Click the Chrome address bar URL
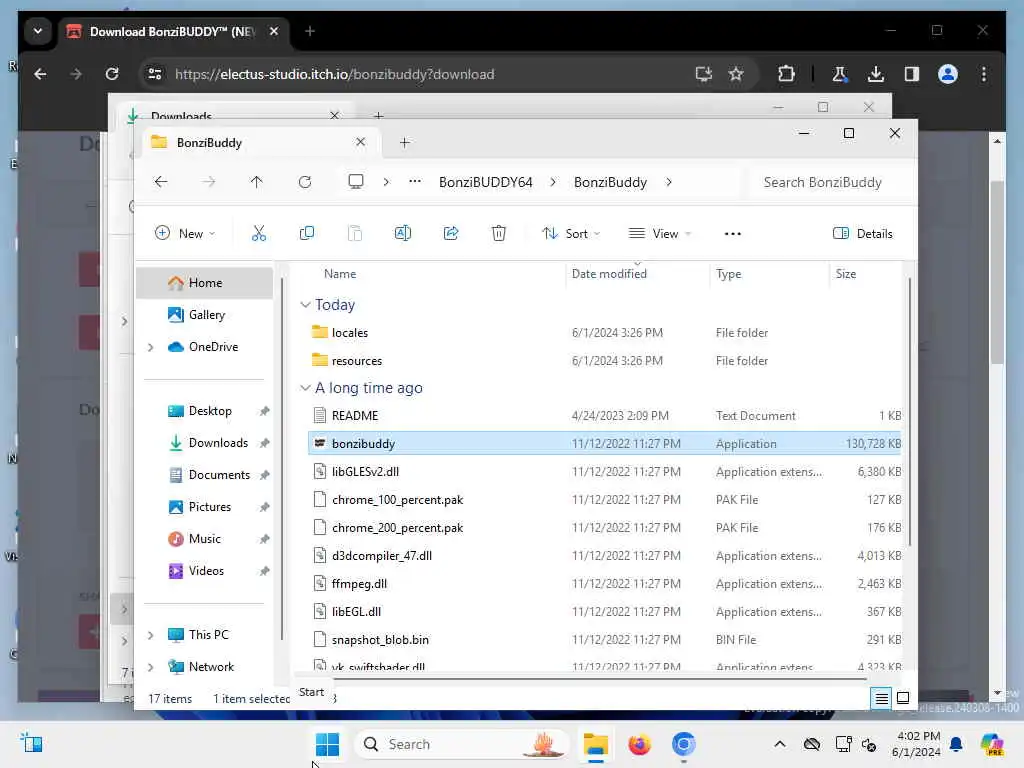This screenshot has height=768, width=1024. tap(334, 74)
